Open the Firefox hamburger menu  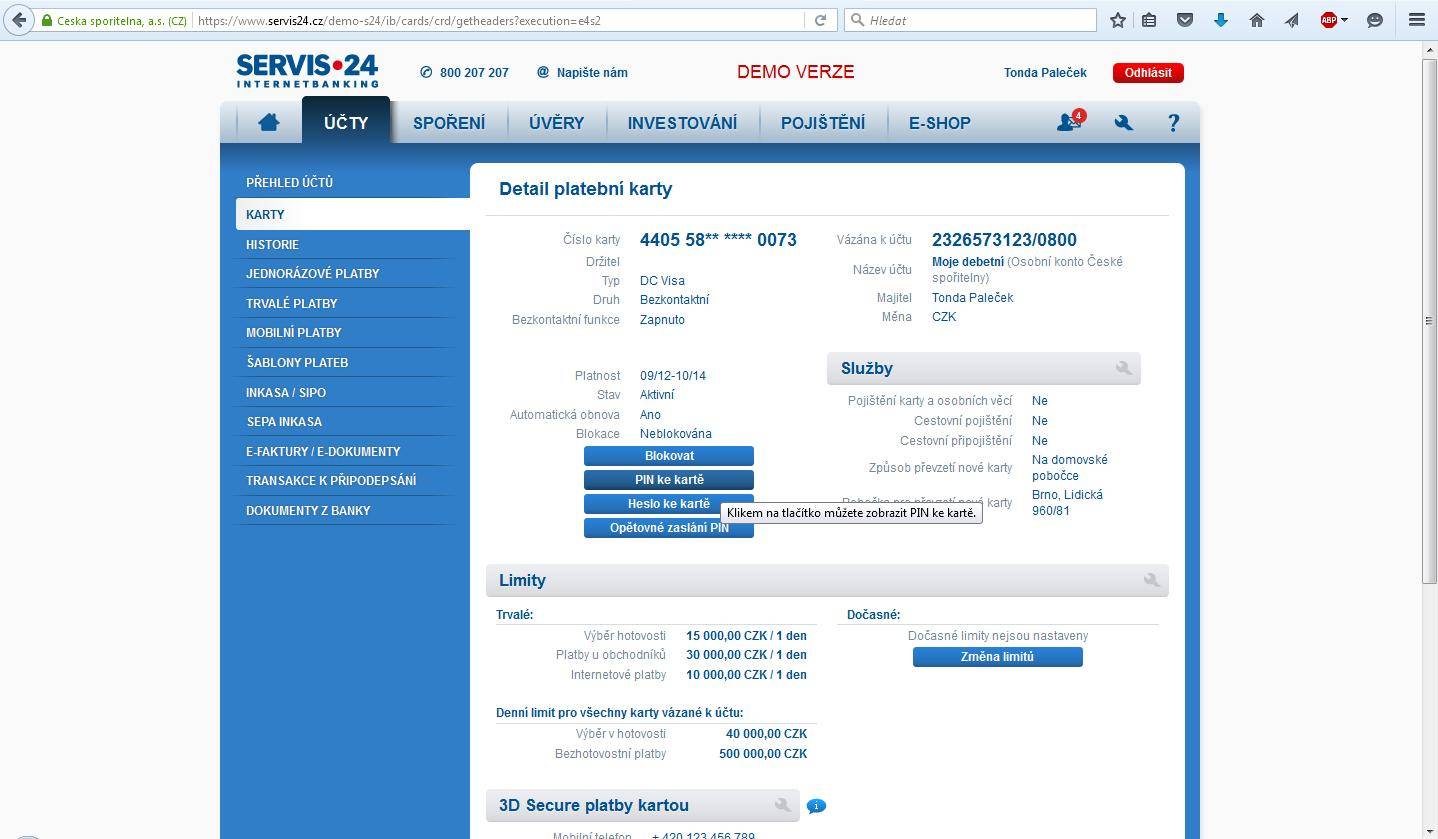pos(1417,20)
